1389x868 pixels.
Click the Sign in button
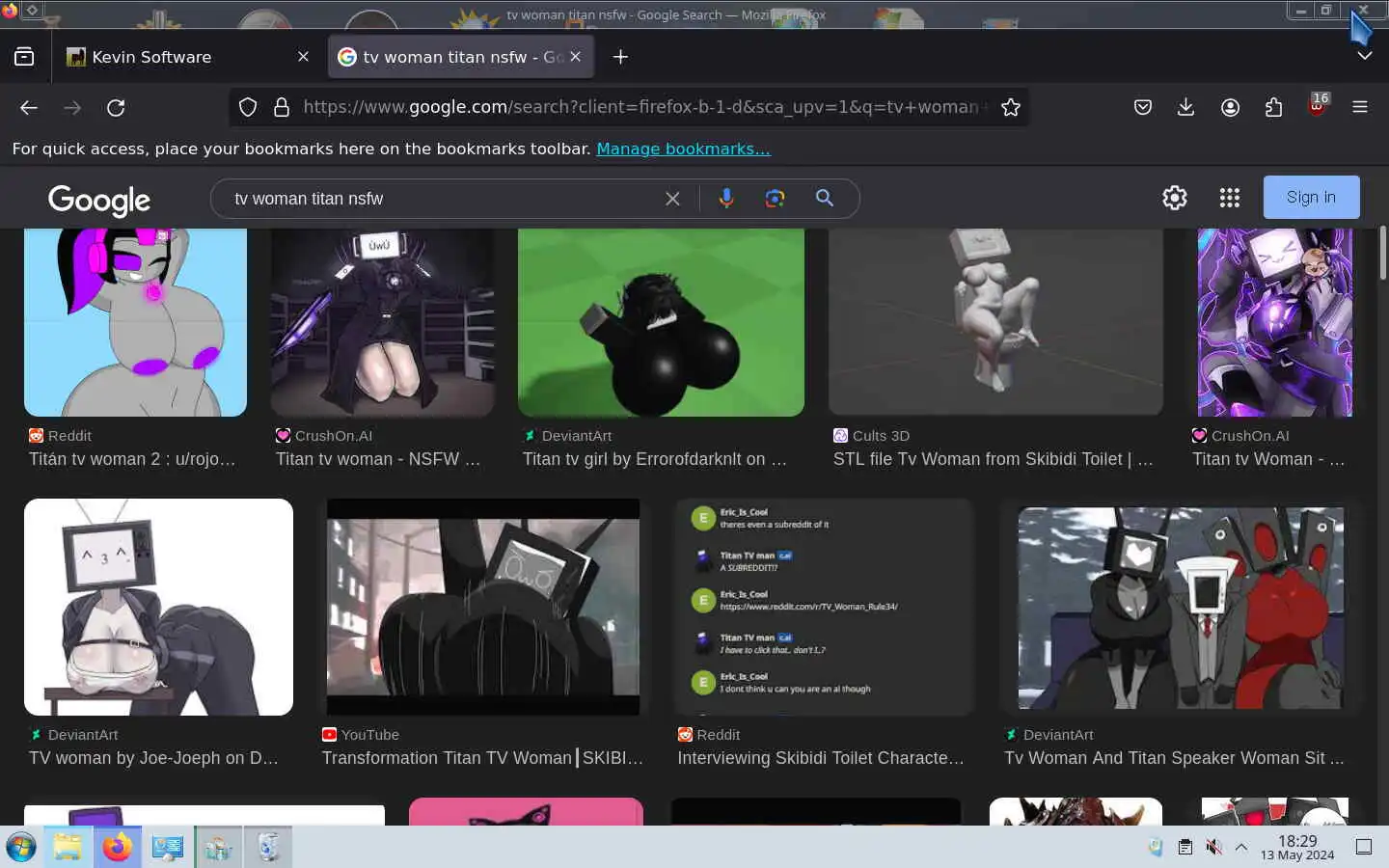coord(1312,197)
